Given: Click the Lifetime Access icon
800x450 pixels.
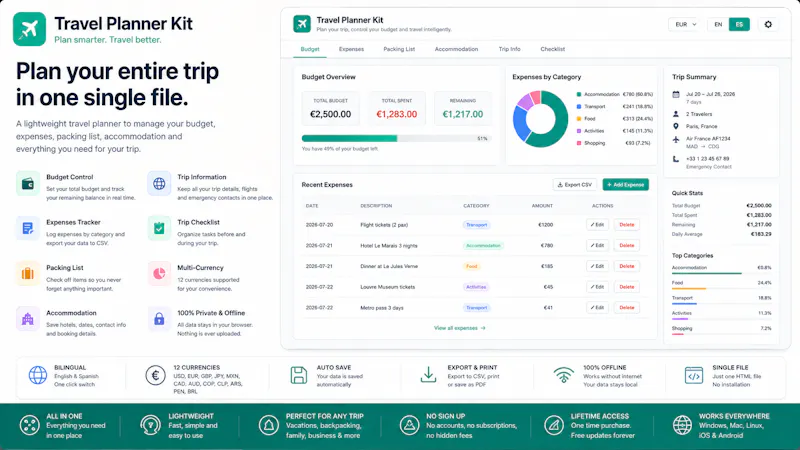Looking at the screenshot, I should click(x=554, y=425).
